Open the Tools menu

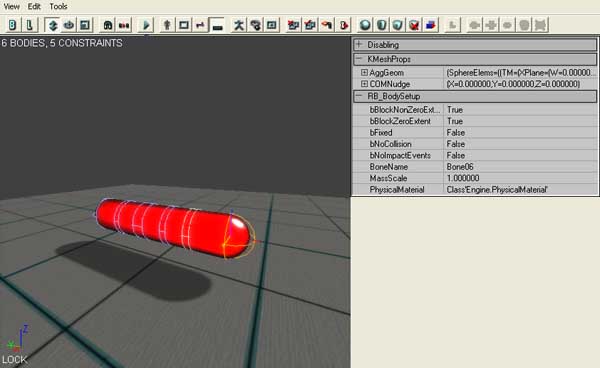(x=58, y=7)
